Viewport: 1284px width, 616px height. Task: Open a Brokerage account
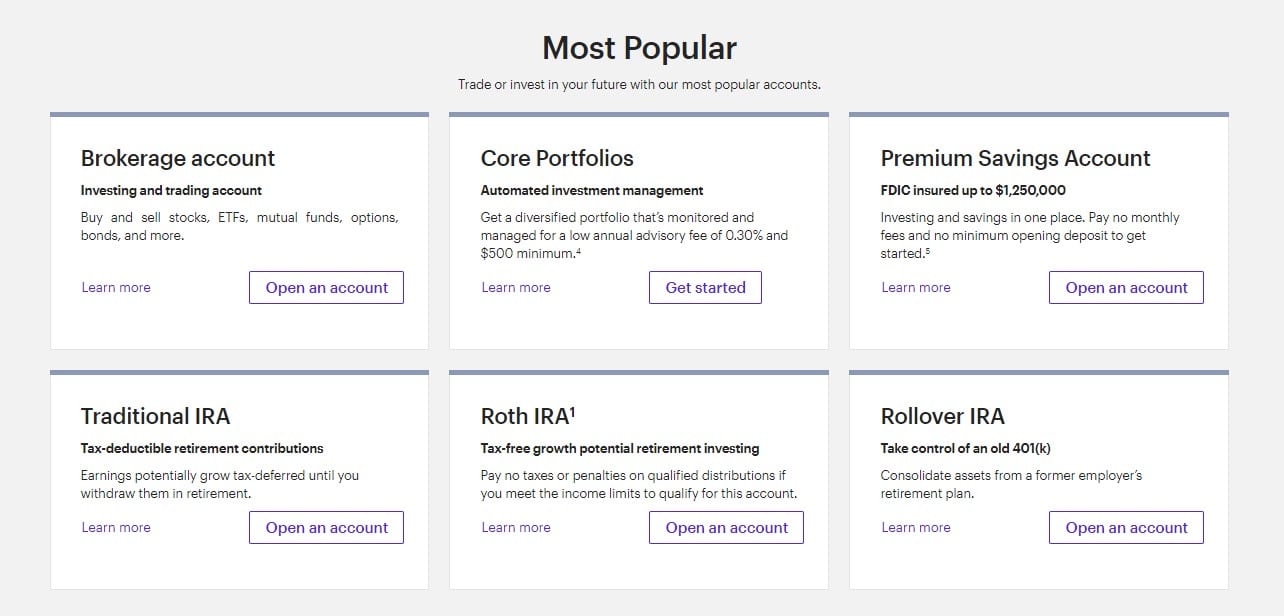[x=326, y=287]
